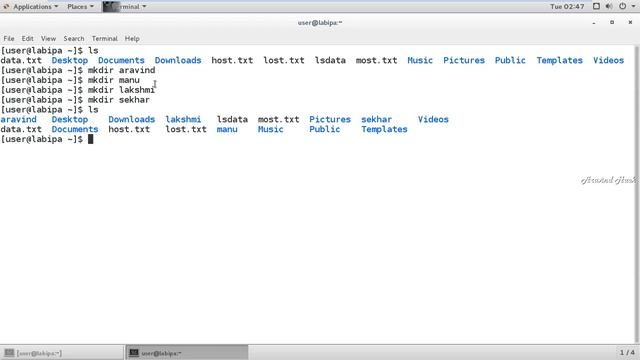
Task: Click 'lsdata' in the second ls output
Action: 232,119
